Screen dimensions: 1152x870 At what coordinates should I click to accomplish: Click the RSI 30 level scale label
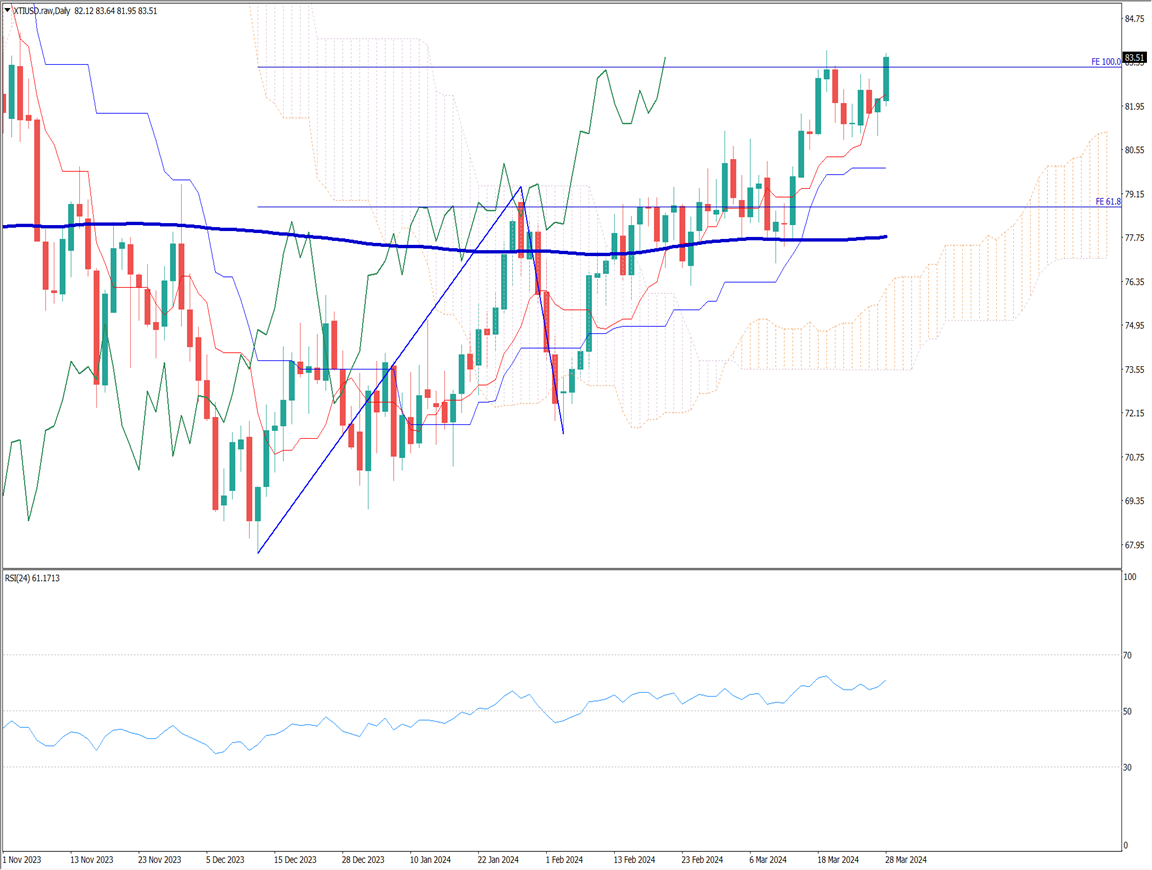coord(1126,767)
